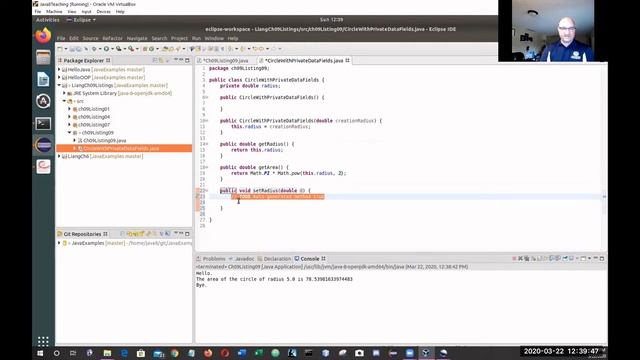Click the Run with Coverage toolbar icon
640x360 pixels.
[119, 49]
